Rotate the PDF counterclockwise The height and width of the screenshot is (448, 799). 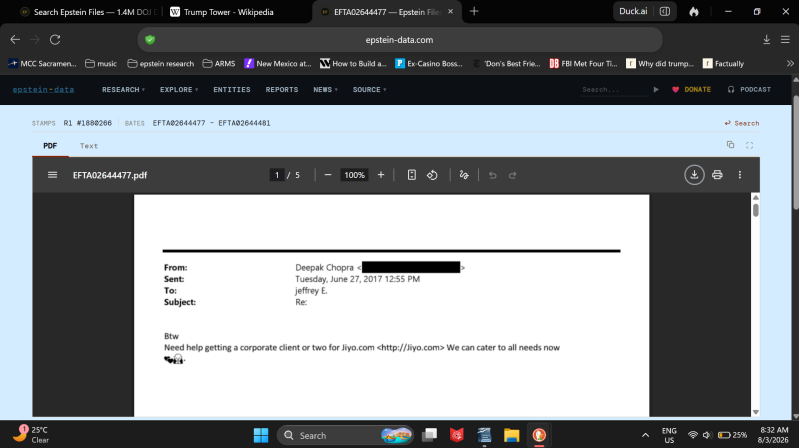432,175
